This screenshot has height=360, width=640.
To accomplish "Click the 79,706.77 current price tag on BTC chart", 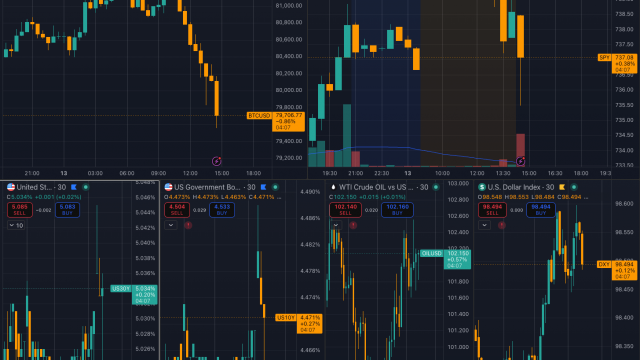I will tap(289, 122).
